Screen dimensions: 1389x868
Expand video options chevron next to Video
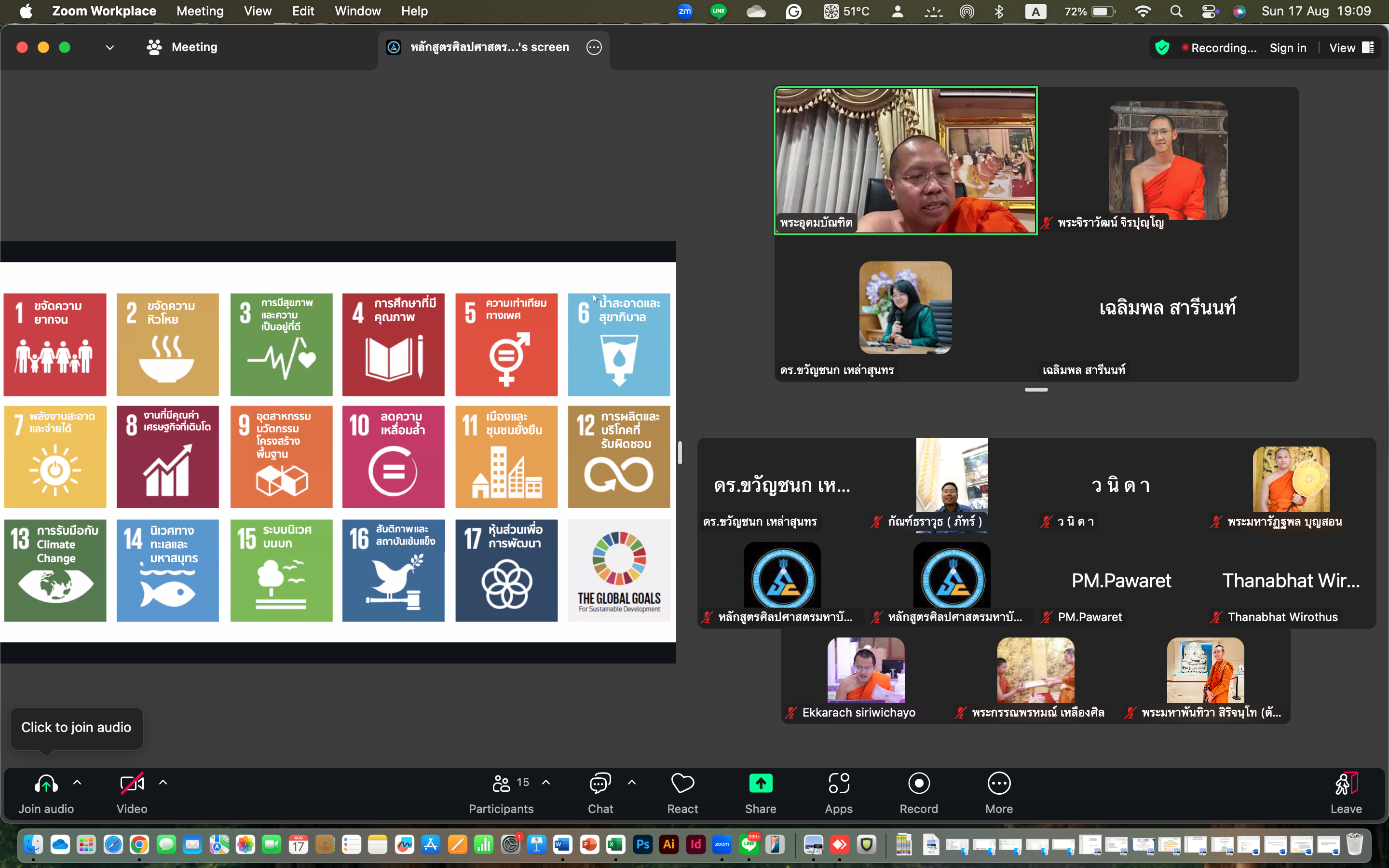click(x=163, y=783)
